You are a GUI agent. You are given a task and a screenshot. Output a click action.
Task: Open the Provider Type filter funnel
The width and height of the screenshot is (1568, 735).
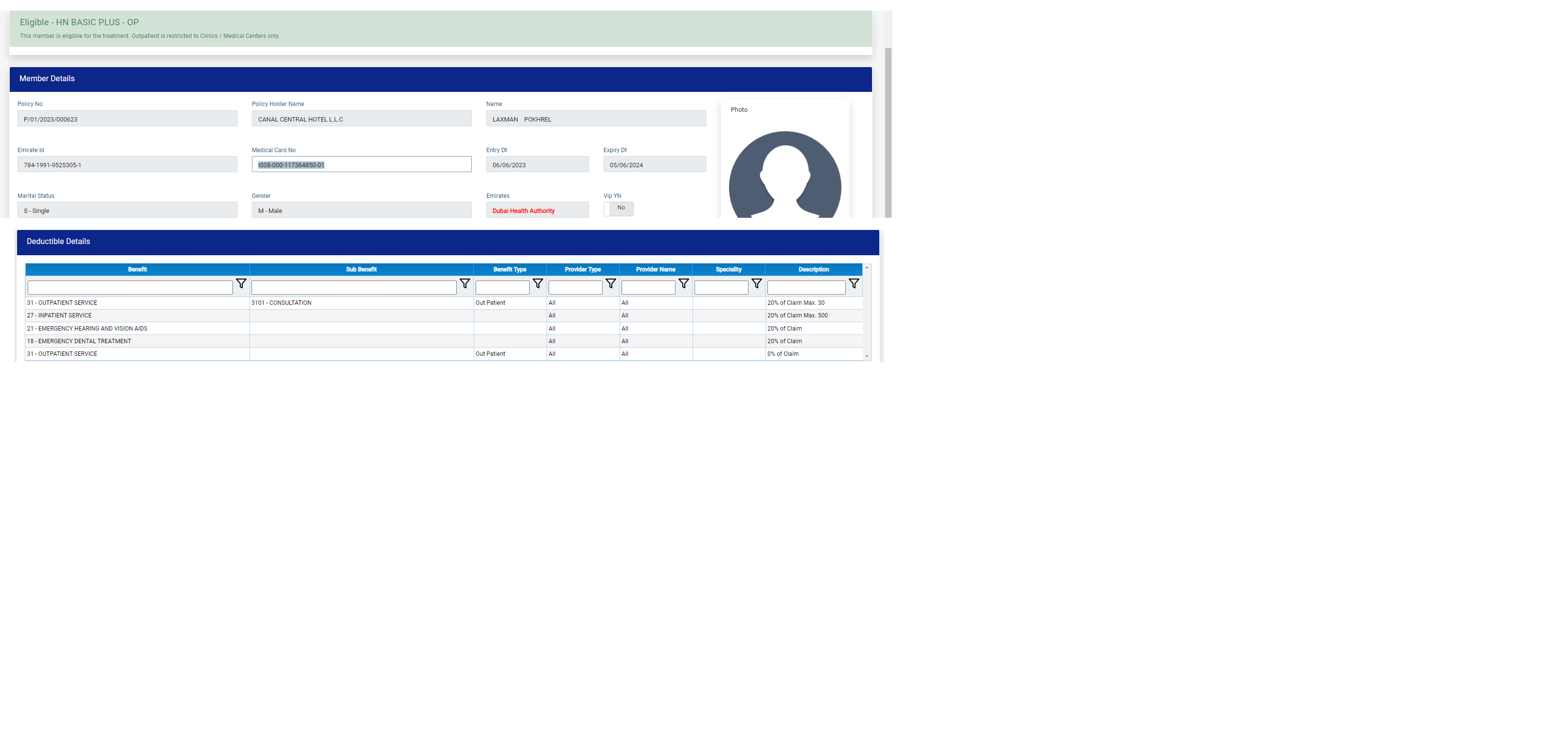click(610, 284)
